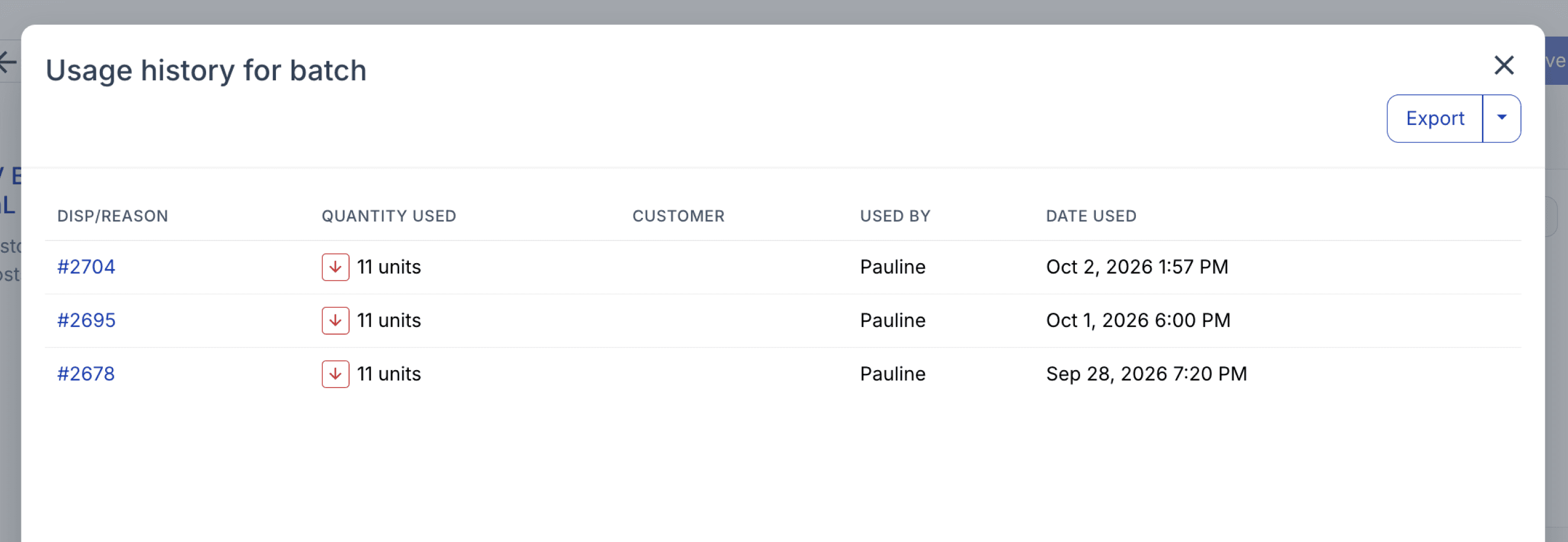This screenshot has width=1568, height=542.
Task: Click the date 'Oct 1, 2026 6:00 PM'
Action: click(x=1138, y=320)
